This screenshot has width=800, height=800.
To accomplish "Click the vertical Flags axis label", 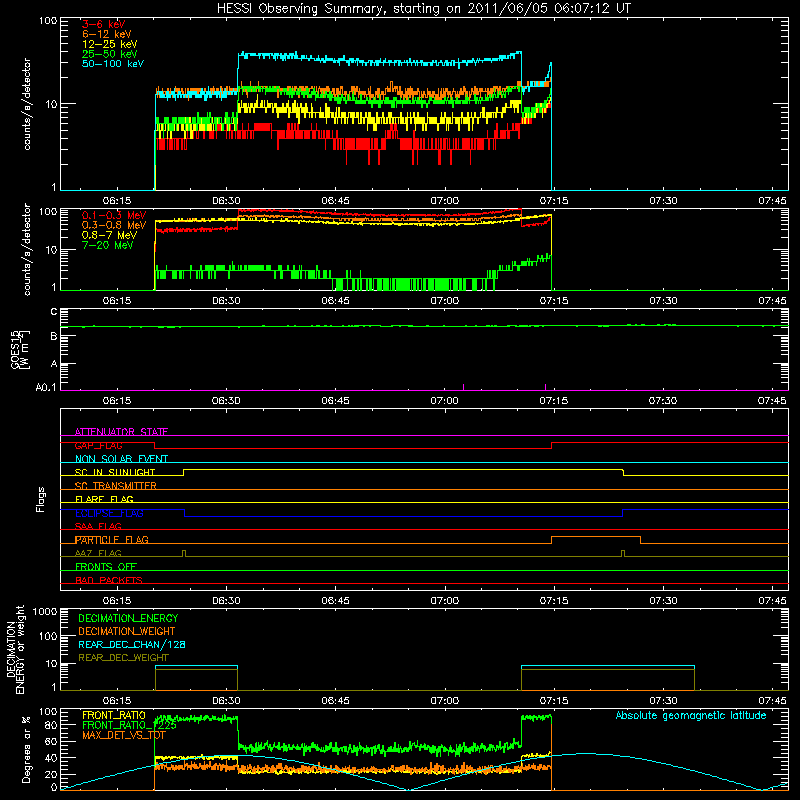I will point(41,499).
